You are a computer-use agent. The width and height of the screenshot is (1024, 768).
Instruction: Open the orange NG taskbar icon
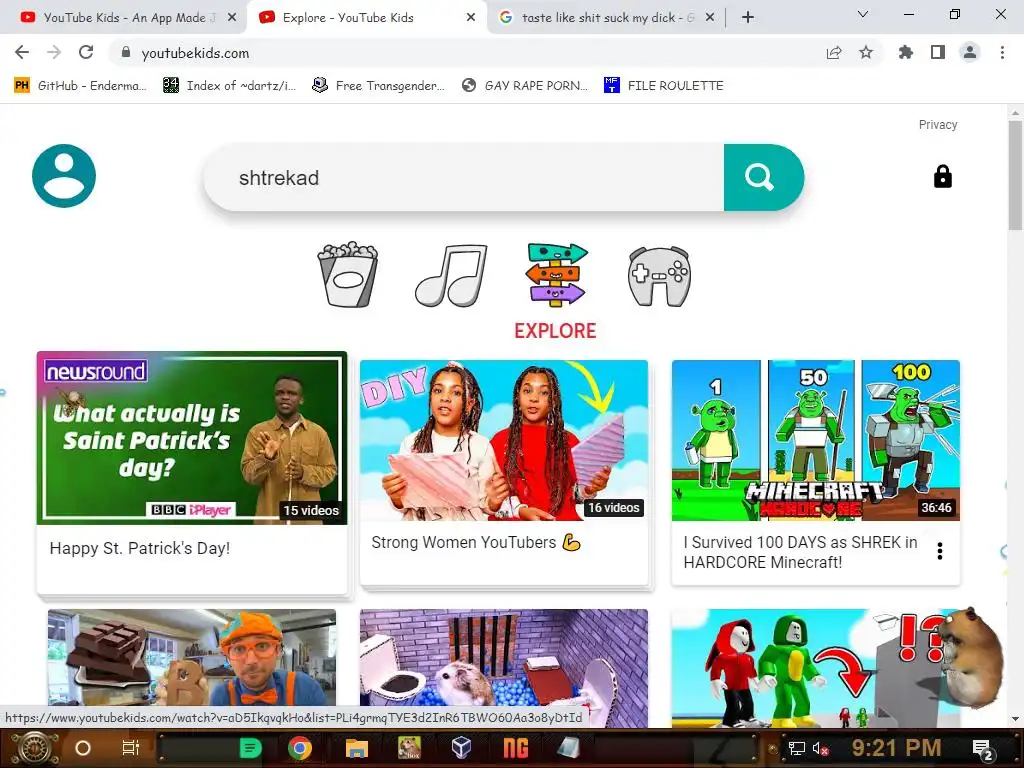point(516,748)
